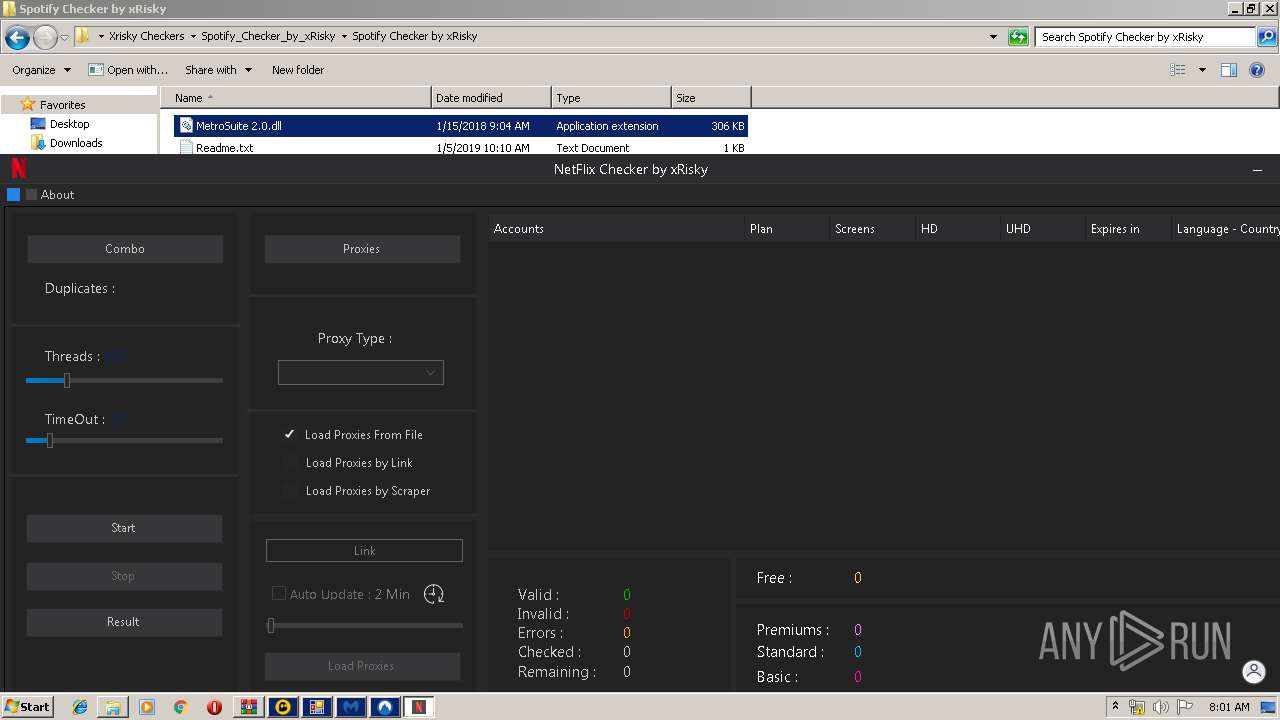
Task: Click the Accounts column header
Action: click(x=616, y=229)
